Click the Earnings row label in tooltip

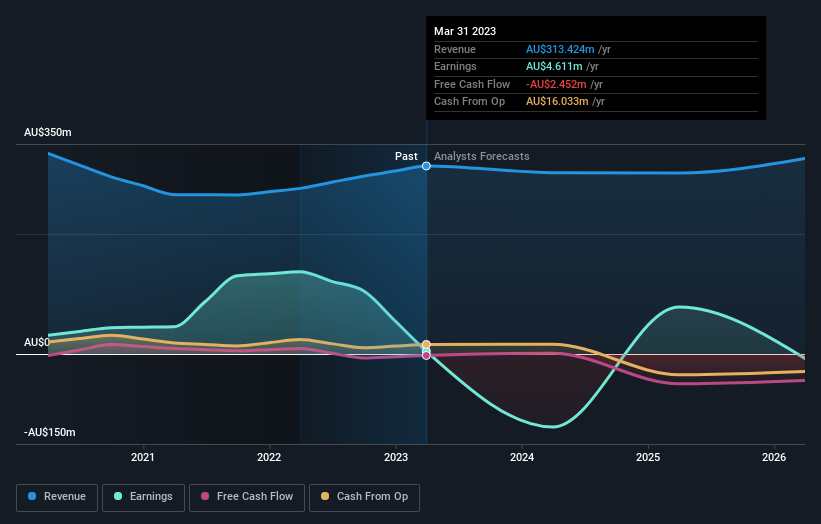(x=455, y=66)
